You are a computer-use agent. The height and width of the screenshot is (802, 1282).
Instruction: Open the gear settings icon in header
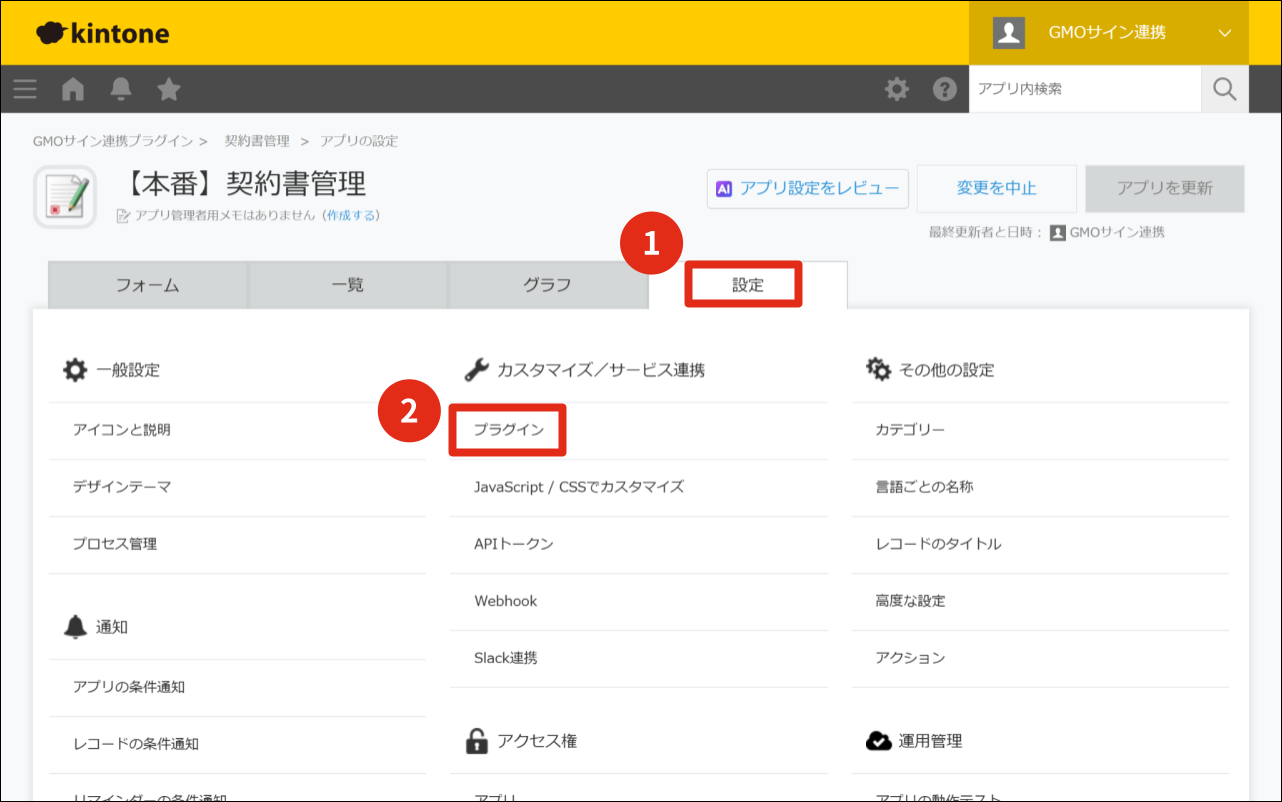tap(897, 89)
